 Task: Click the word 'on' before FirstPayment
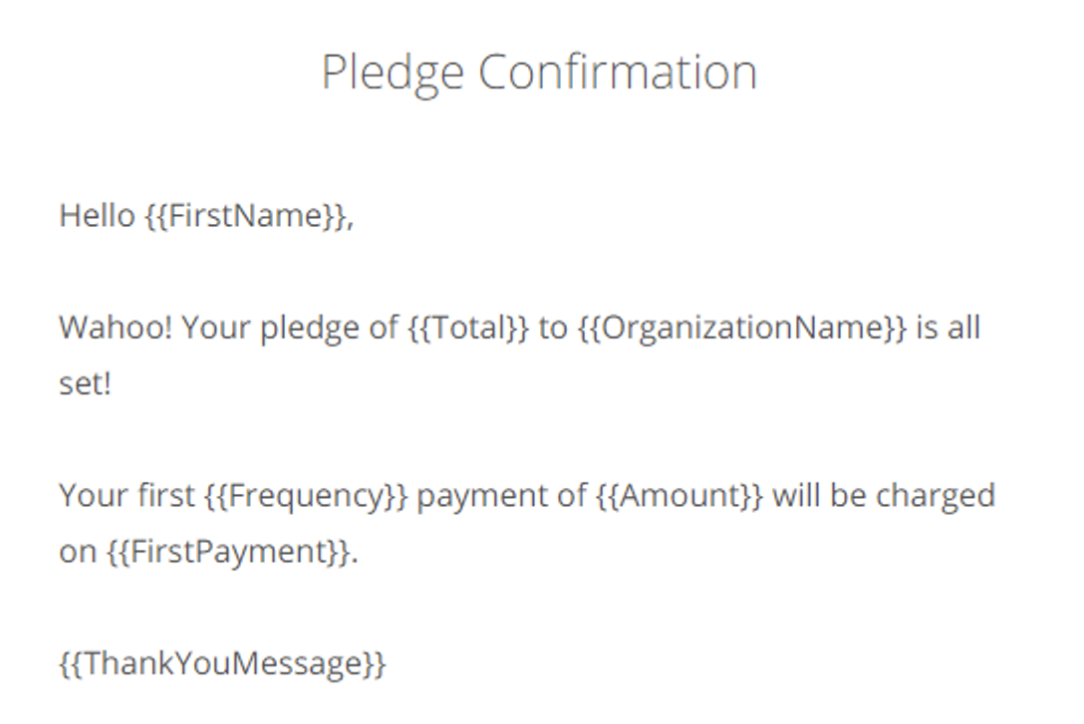77,553
